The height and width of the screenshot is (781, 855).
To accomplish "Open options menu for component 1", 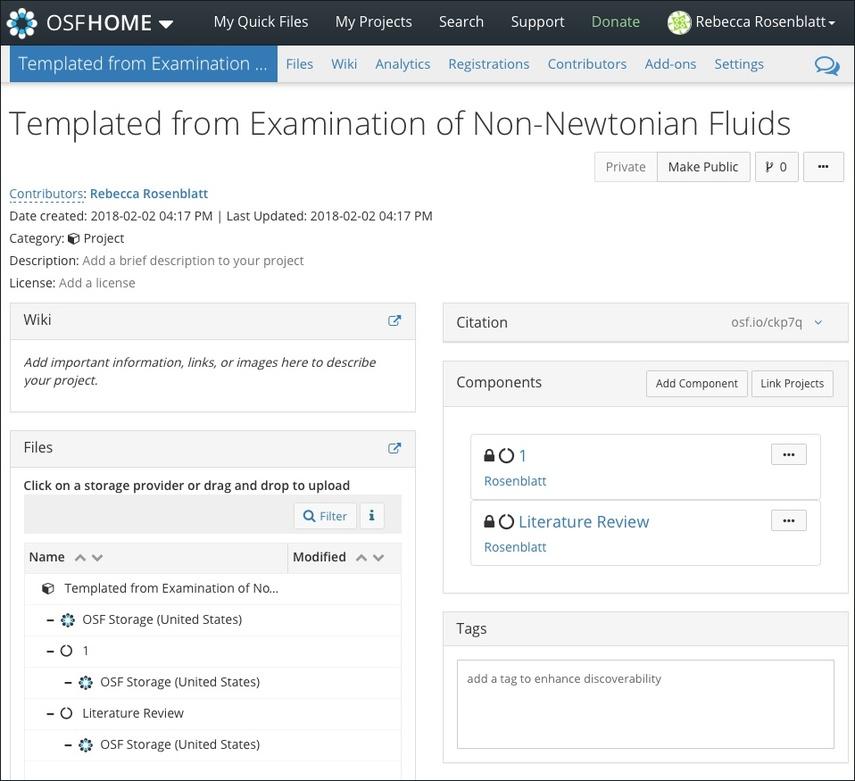I will click(x=788, y=455).
